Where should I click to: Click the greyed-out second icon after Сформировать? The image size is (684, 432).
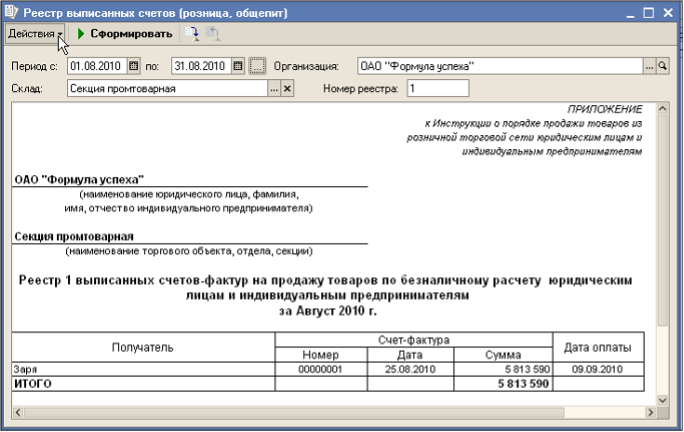212,34
